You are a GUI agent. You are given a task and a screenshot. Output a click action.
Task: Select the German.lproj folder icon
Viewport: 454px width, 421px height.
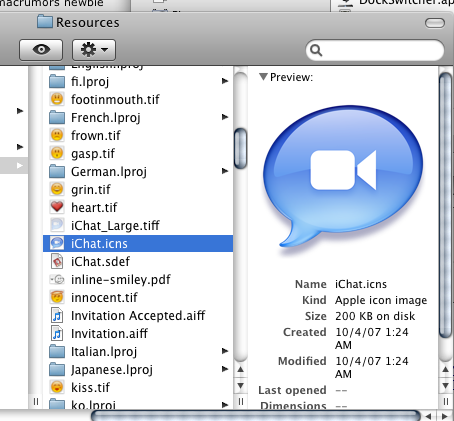tap(57, 171)
